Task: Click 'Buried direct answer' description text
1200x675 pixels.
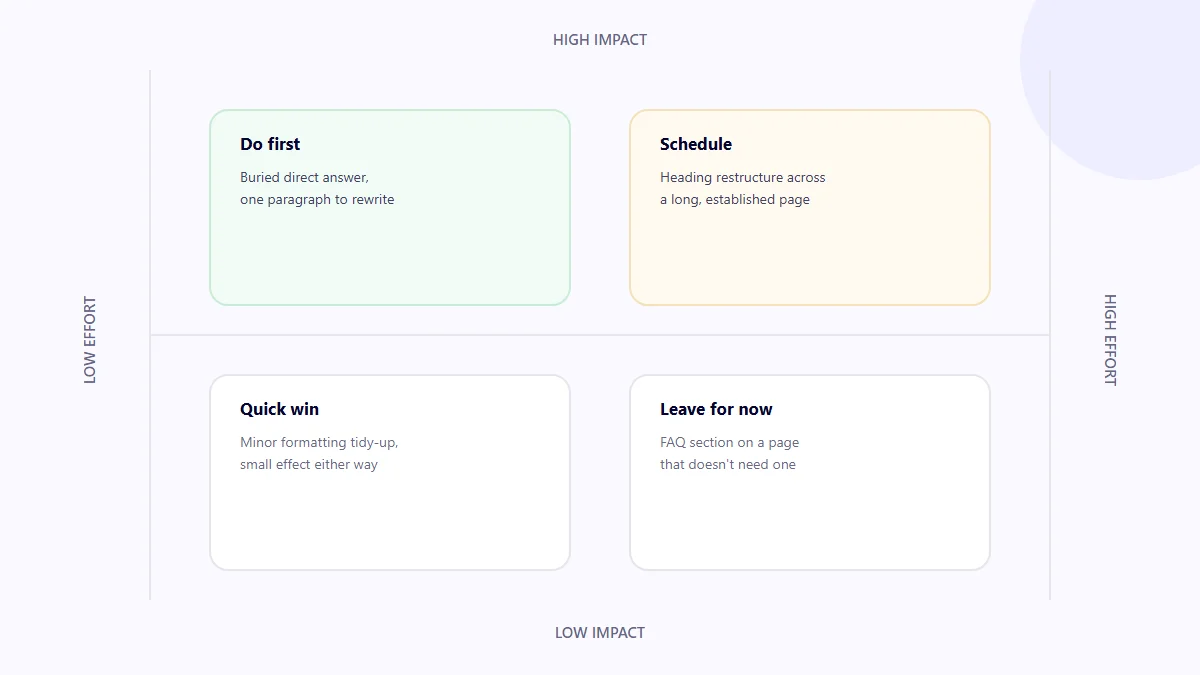Action: click(304, 177)
